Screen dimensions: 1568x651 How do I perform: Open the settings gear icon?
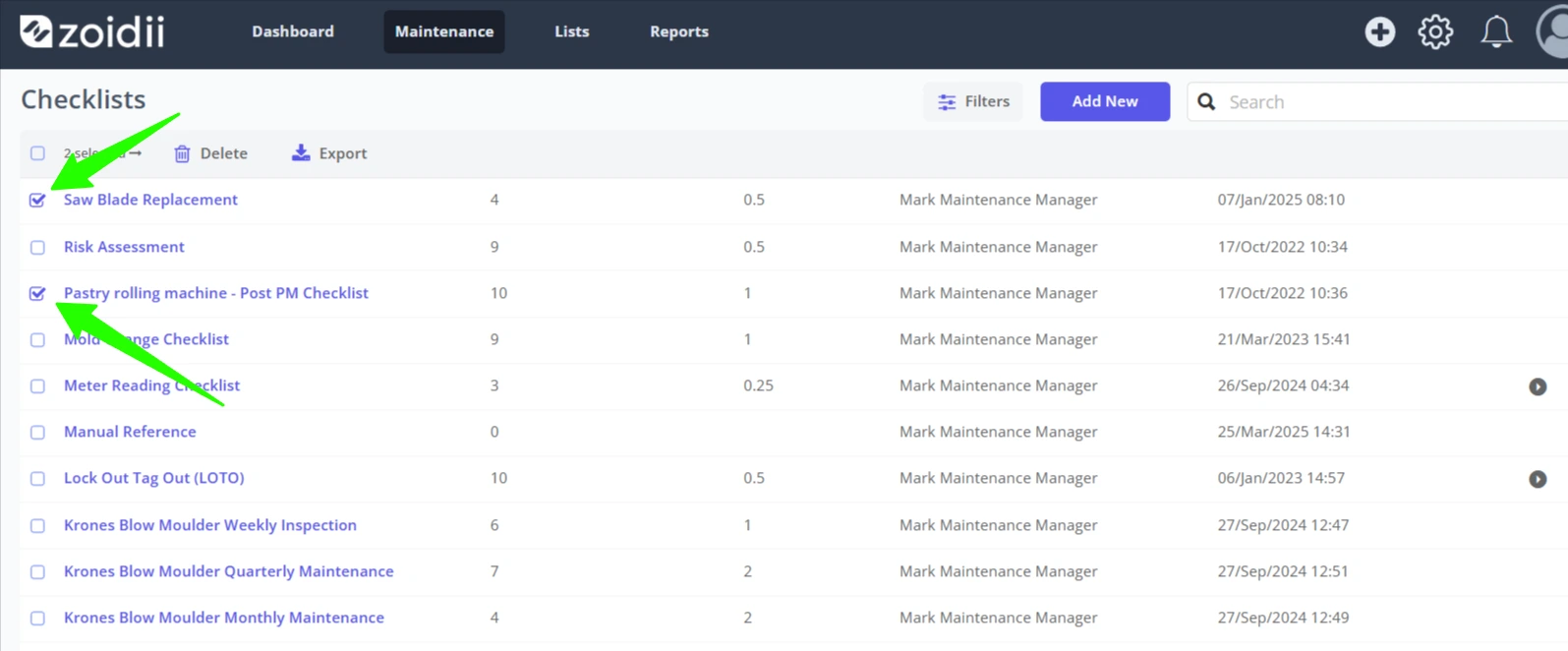[1435, 31]
